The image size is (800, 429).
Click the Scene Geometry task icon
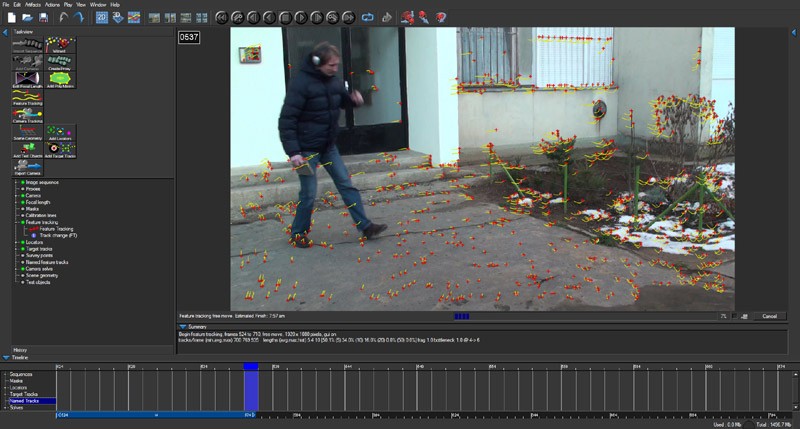tap(27, 133)
